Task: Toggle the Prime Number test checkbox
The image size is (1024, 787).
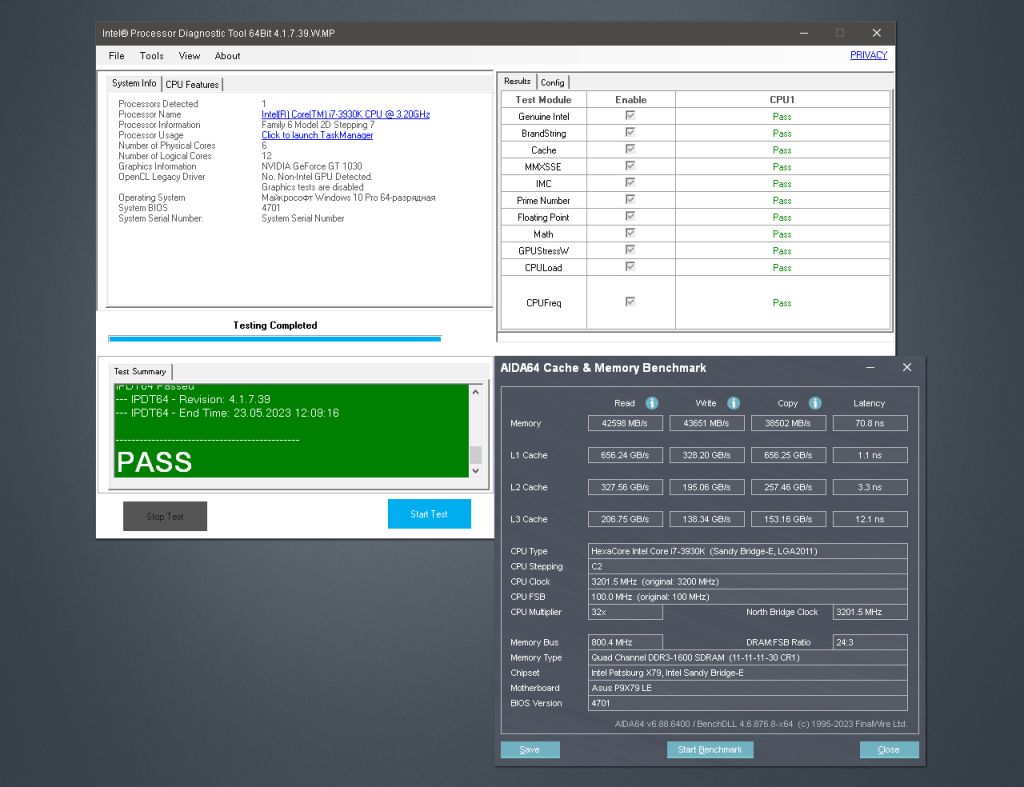Action: pos(630,199)
